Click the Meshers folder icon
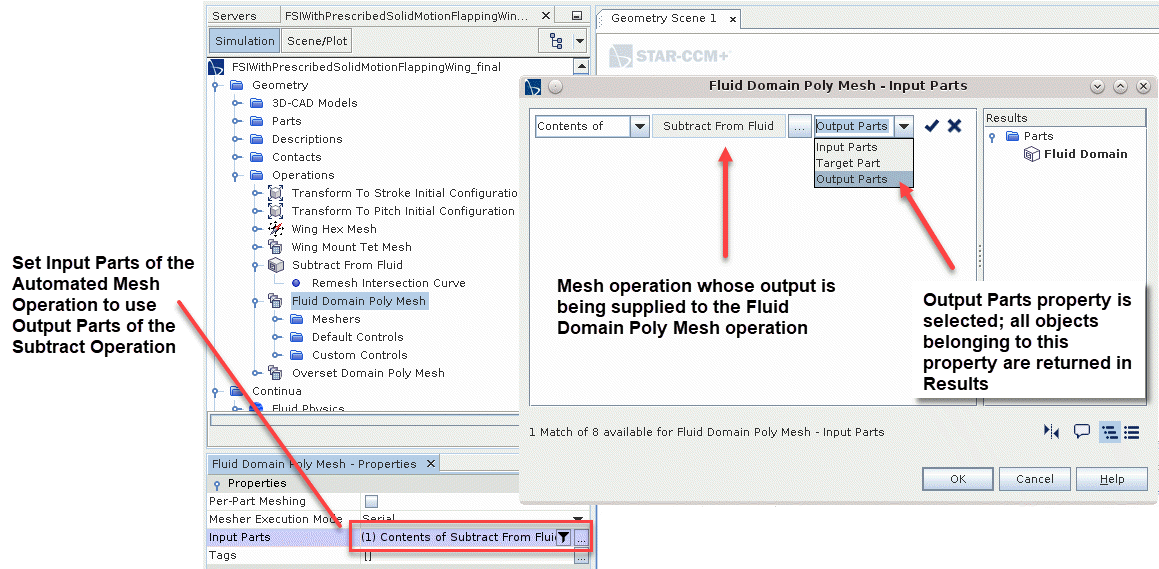The width and height of the screenshot is (1159, 569). pos(296,318)
